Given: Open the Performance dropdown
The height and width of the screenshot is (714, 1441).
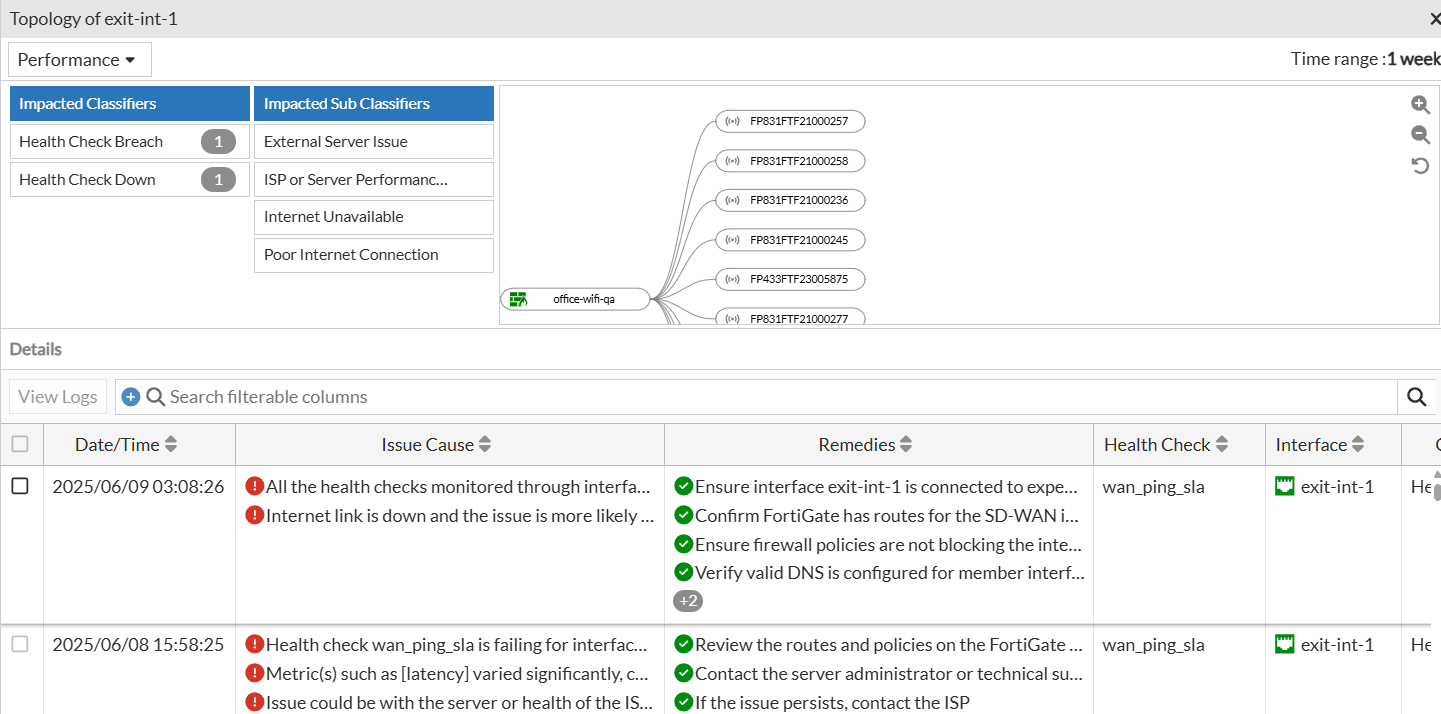Looking at the screenshot, I should [79, 60].
